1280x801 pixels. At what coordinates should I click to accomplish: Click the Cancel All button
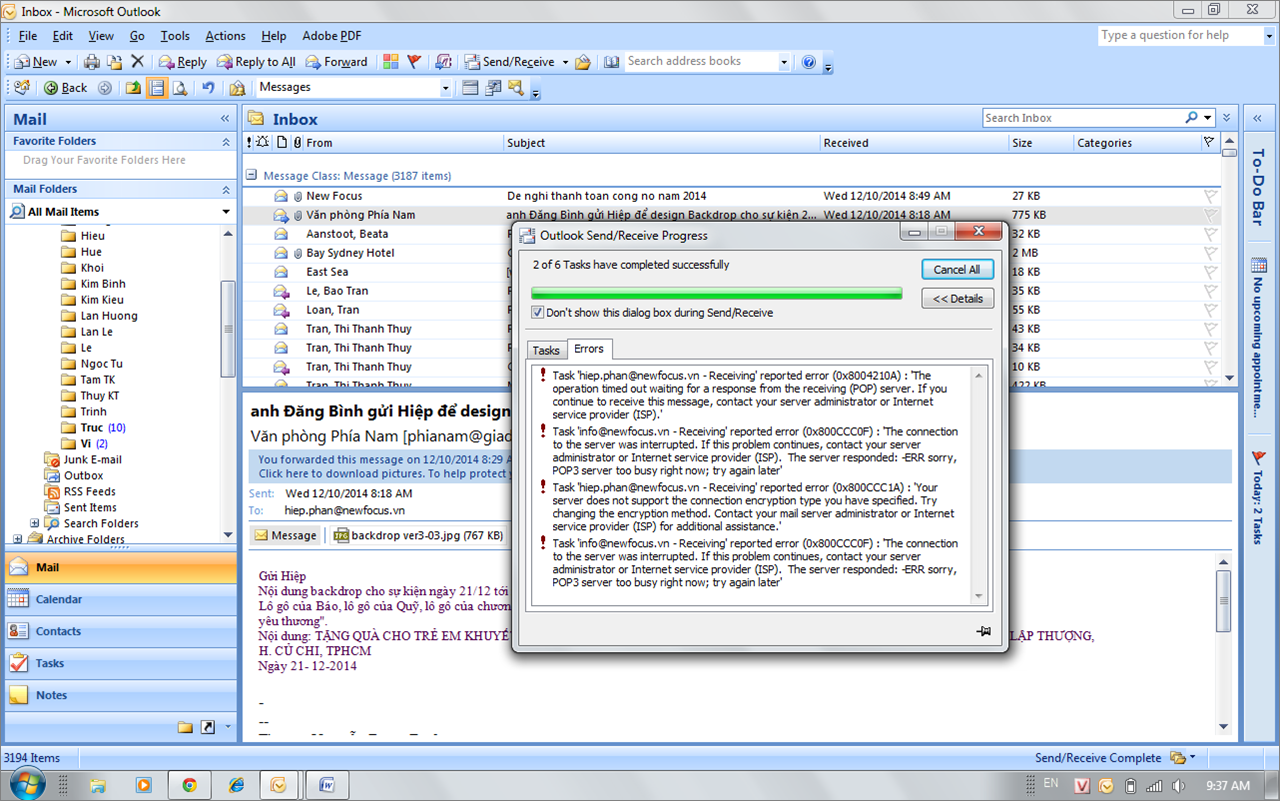tap(957, 270)
